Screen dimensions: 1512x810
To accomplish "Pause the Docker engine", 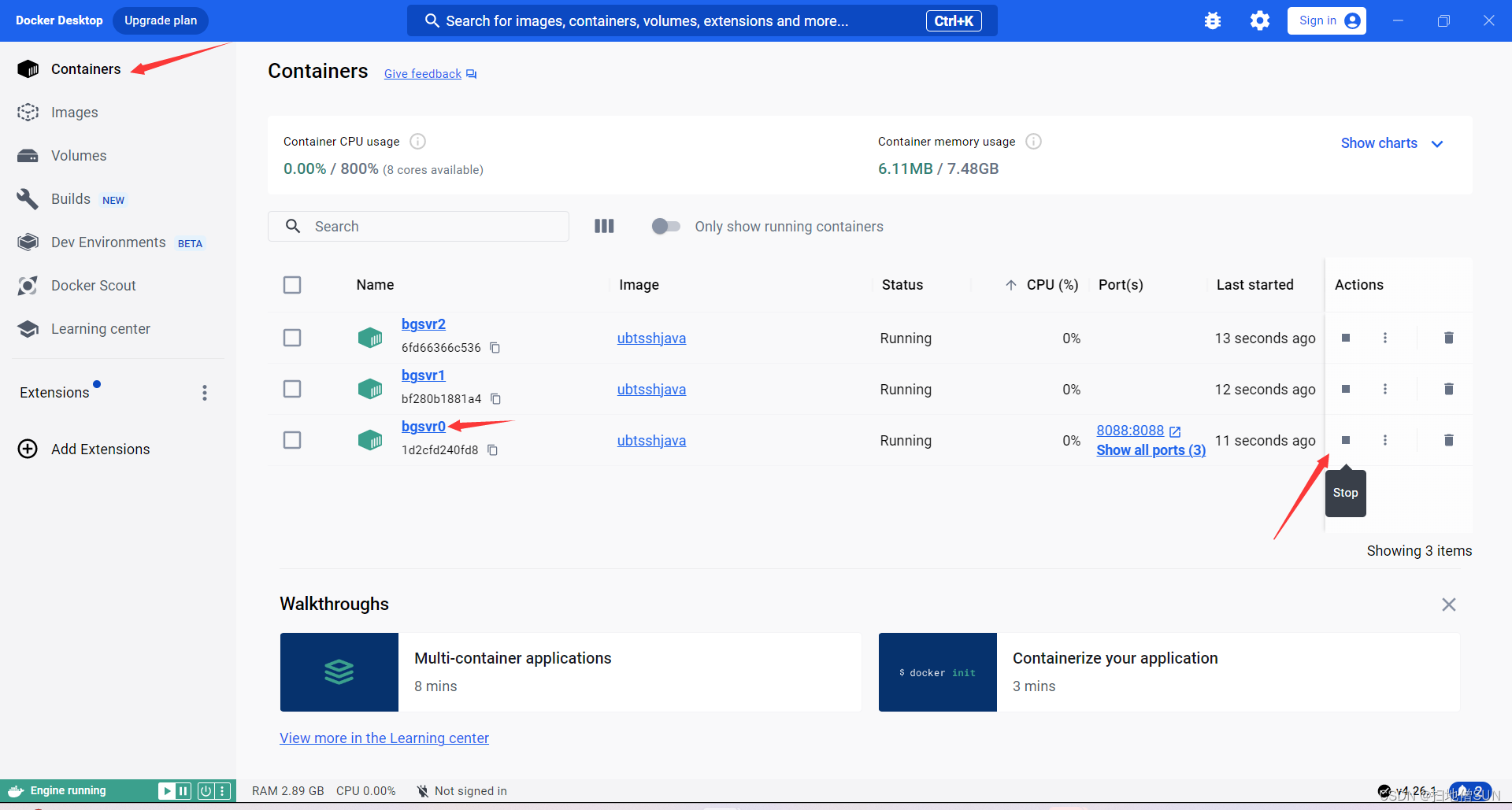I will coord(183,791).
